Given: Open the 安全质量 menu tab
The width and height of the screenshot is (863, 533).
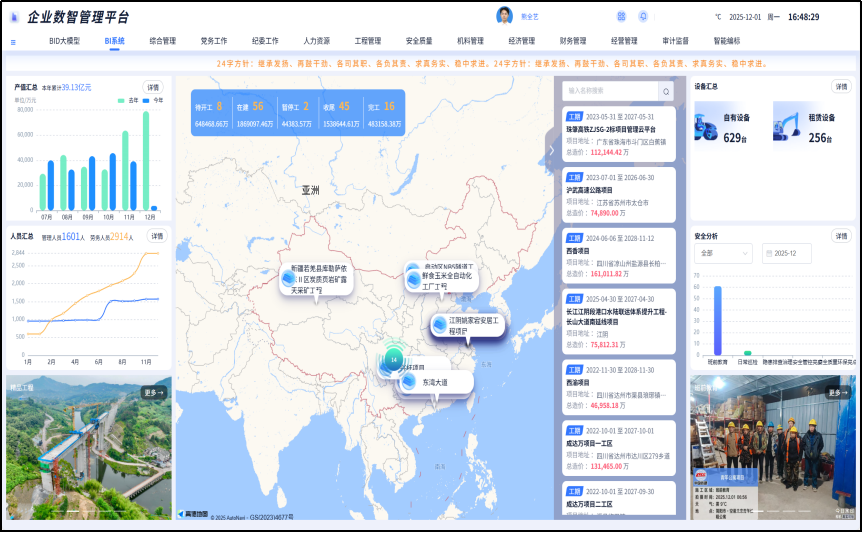Looking at the screenshot, I should pos(419,41).
